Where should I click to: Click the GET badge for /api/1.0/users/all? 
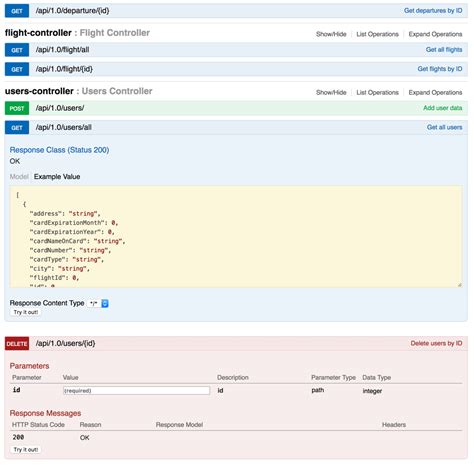point(17,128)
